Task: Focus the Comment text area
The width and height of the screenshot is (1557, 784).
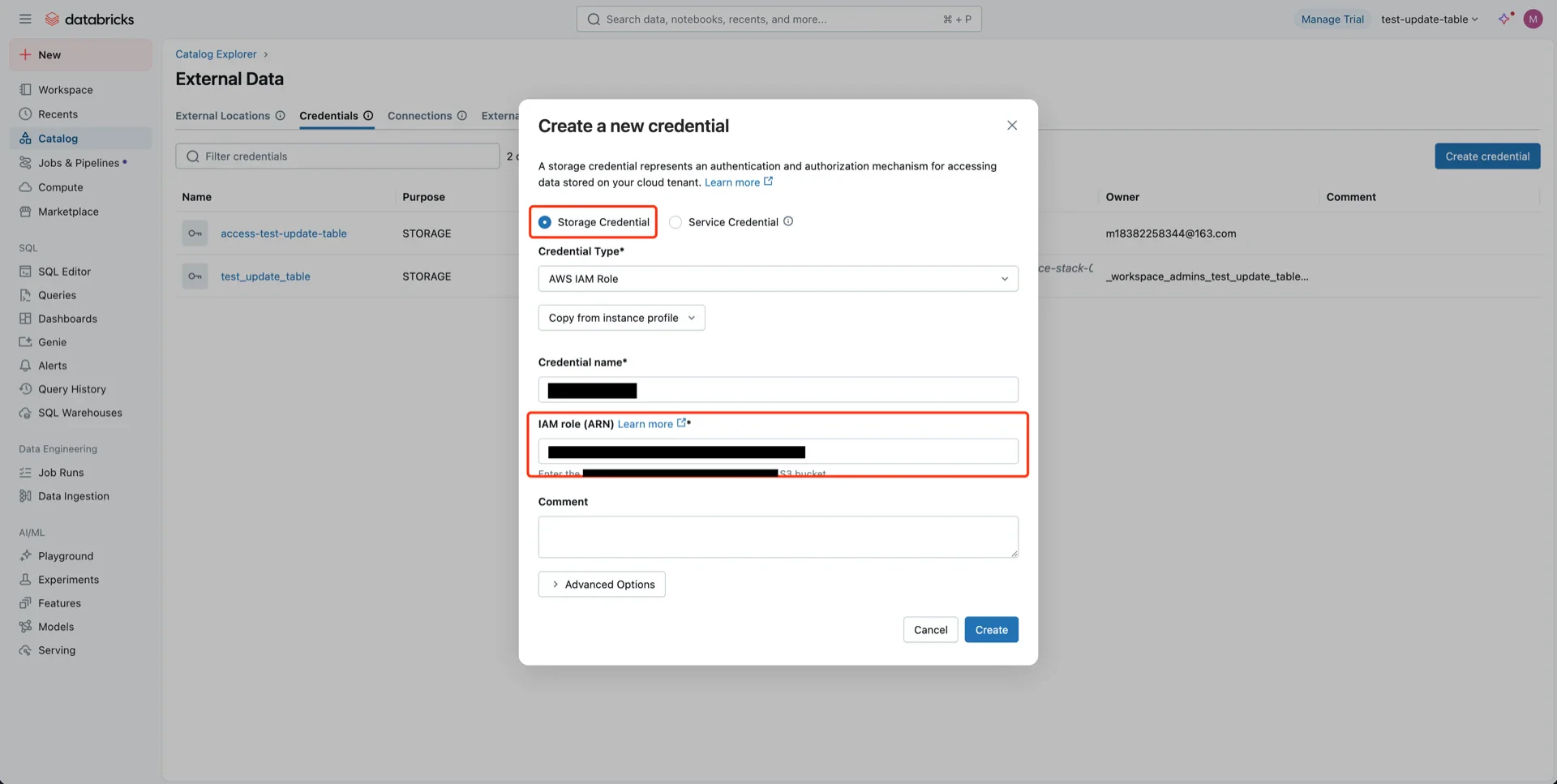Action: pos(778,537)
